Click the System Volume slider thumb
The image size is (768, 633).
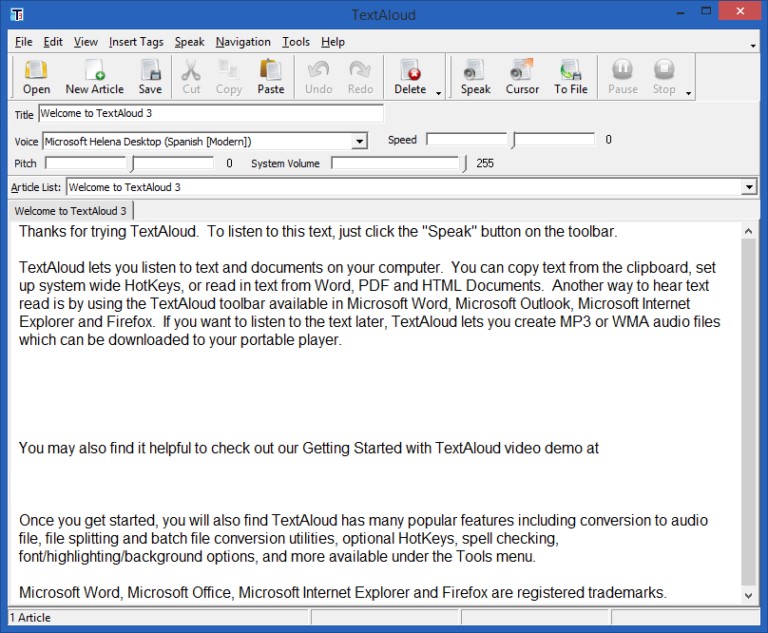click(464, 164)
